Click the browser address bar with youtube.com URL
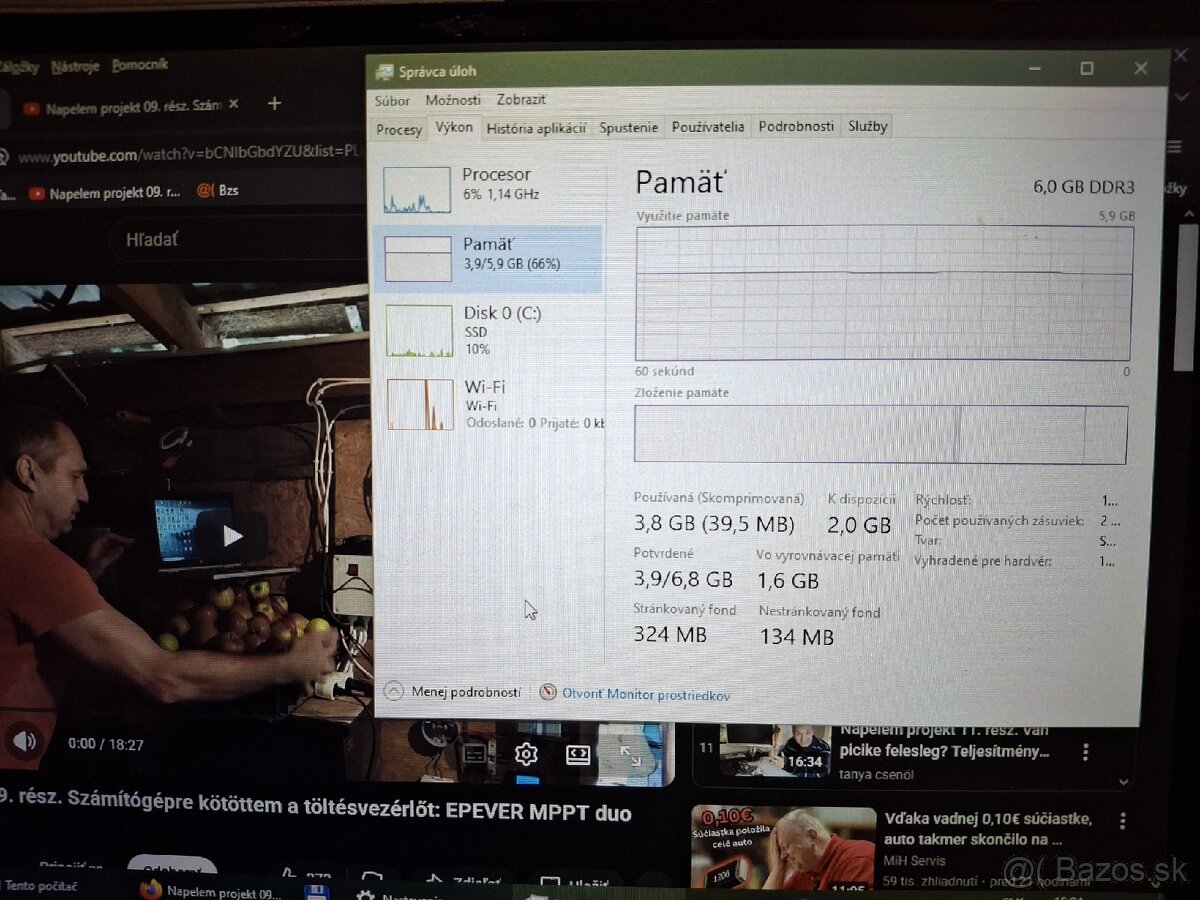The height and width of the screenshot is (900, 1200). (x=190, y=156)
